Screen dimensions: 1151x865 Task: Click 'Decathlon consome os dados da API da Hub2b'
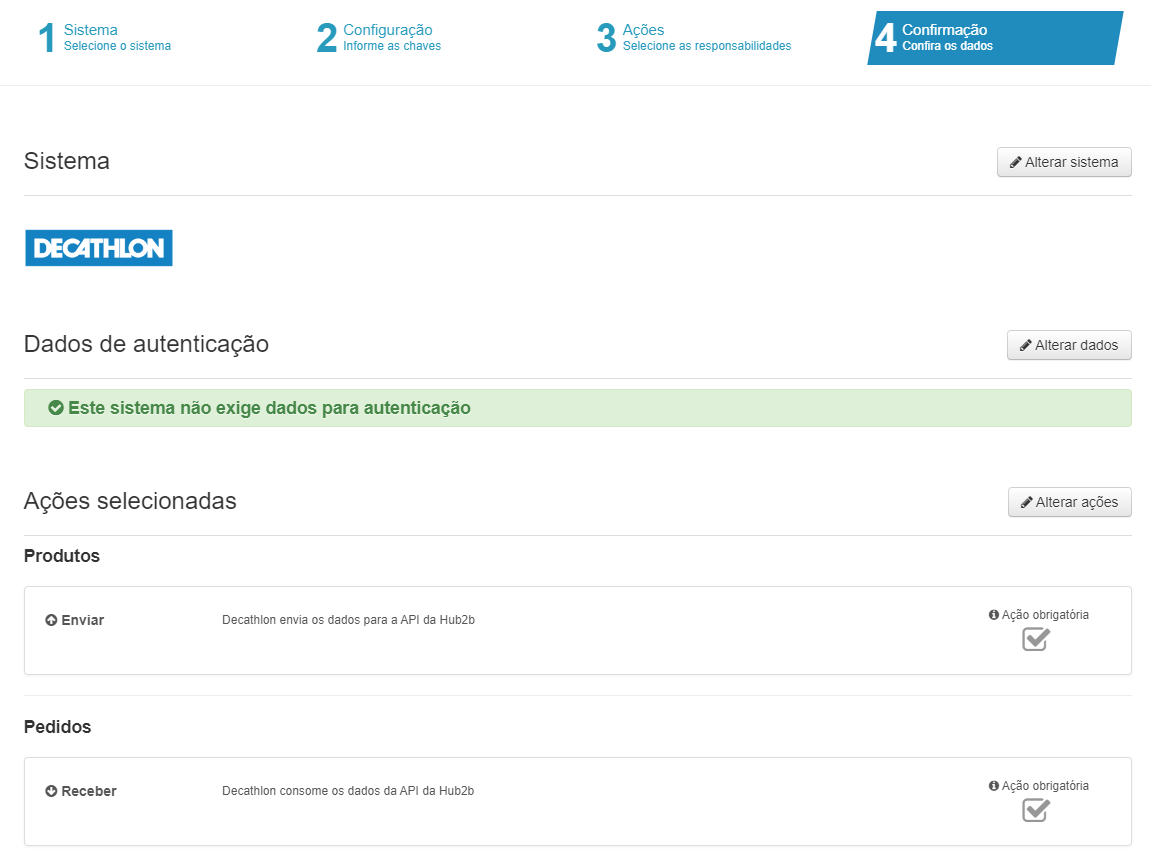(x=348, y=791)
